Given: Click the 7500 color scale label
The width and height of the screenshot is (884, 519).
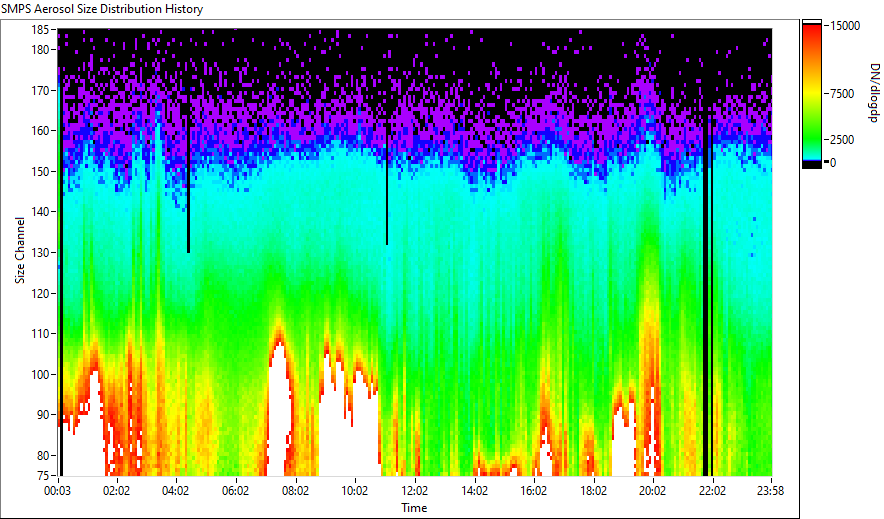Looking at the screenshot, I should 842,94.
